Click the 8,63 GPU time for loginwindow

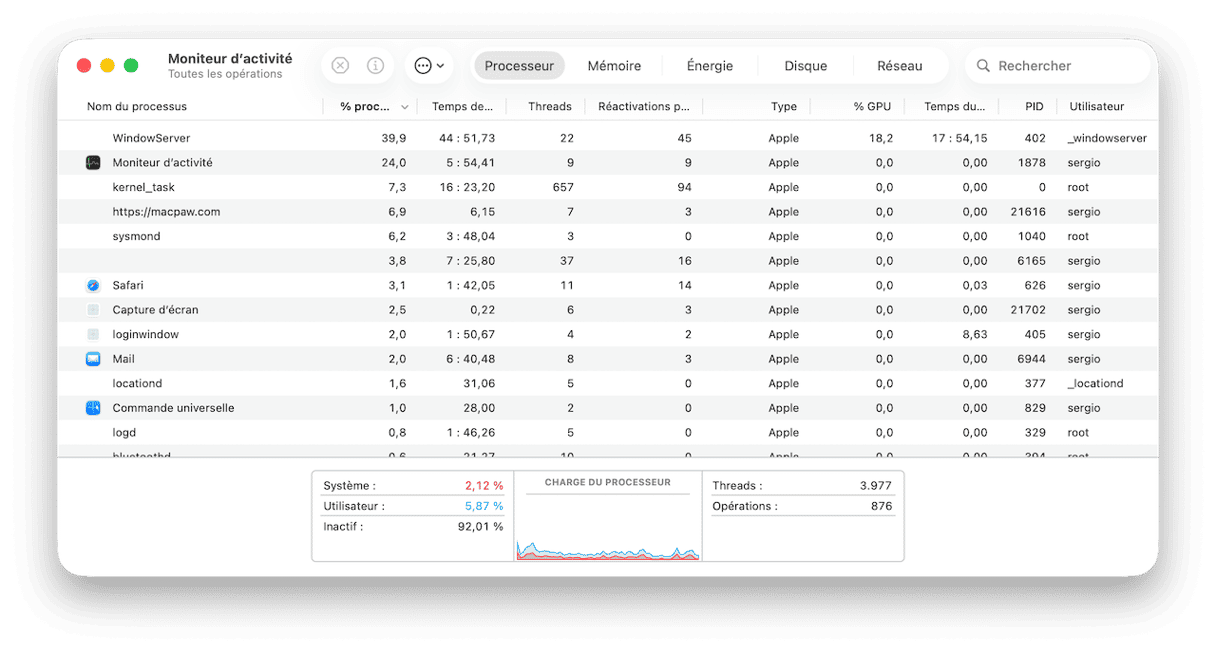click(975, 334)
